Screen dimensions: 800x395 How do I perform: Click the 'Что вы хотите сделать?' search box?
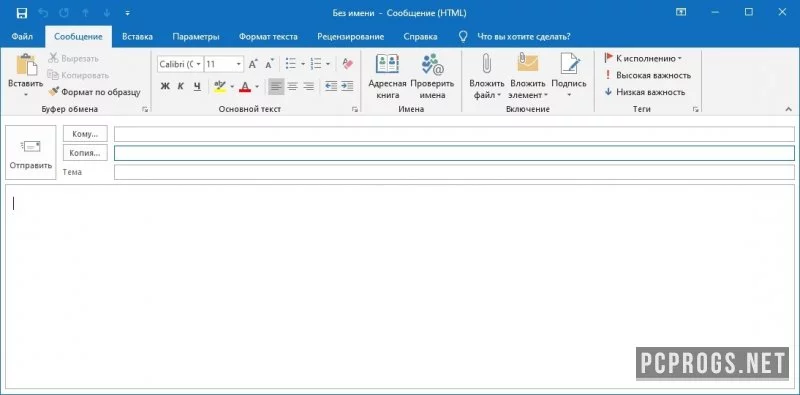coord(523,37)
